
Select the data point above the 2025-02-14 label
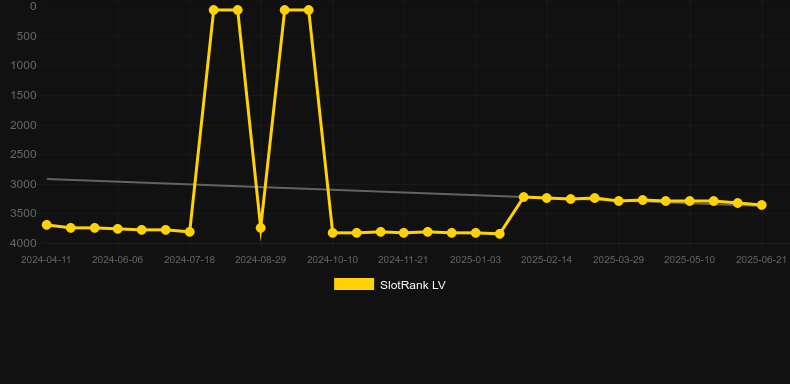click(x=547, y=198)
